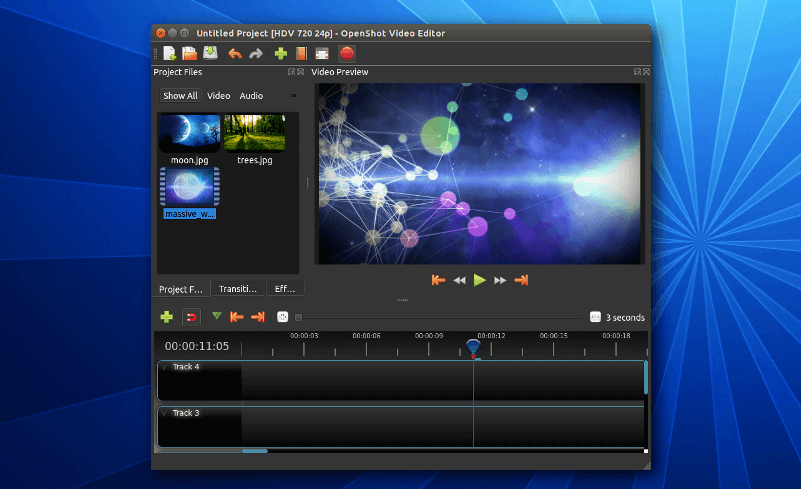Fast forward the video preview
Viewport: 801px width, 489px height.
(x=500, y=280)
